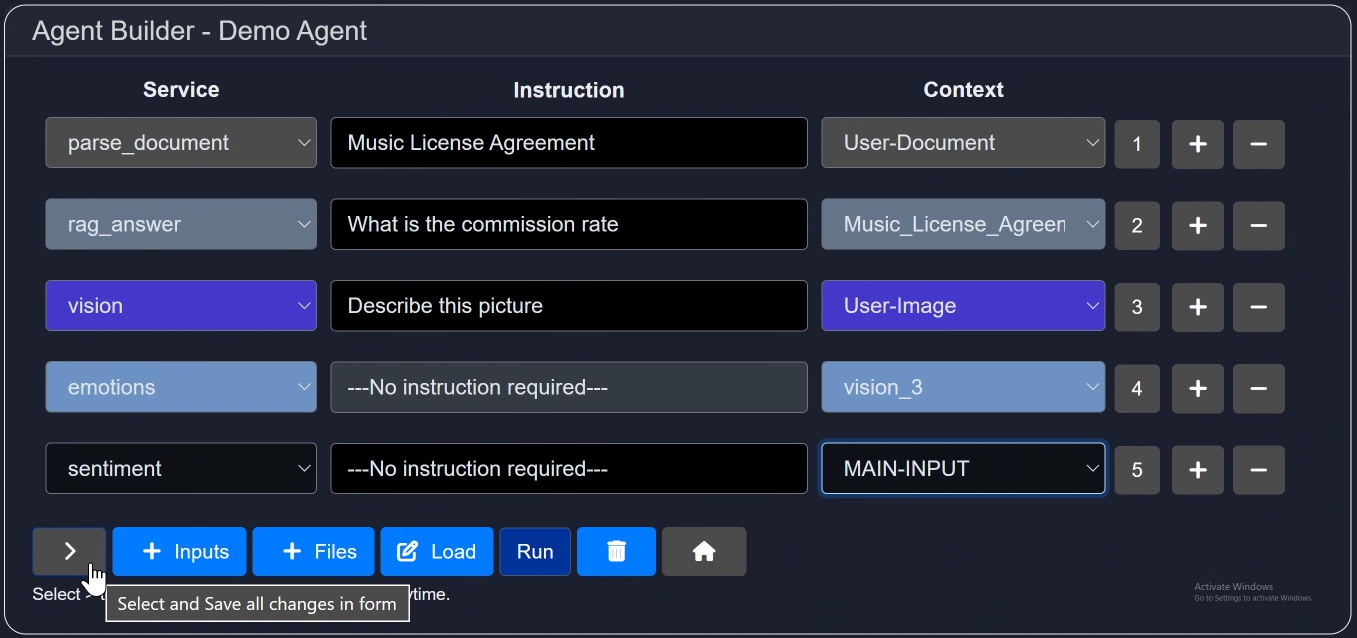Add a step after row 1

tap(1197, 144)
